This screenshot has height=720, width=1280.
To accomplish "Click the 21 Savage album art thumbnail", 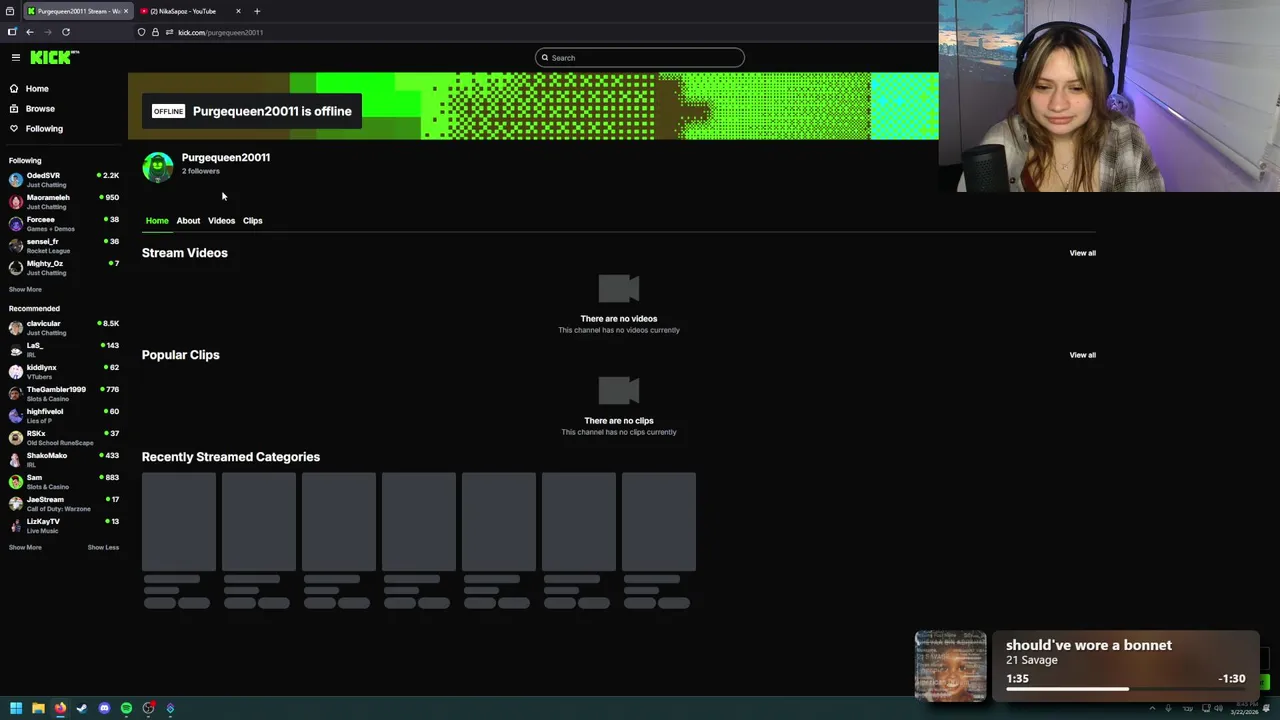I will (950, 666).
